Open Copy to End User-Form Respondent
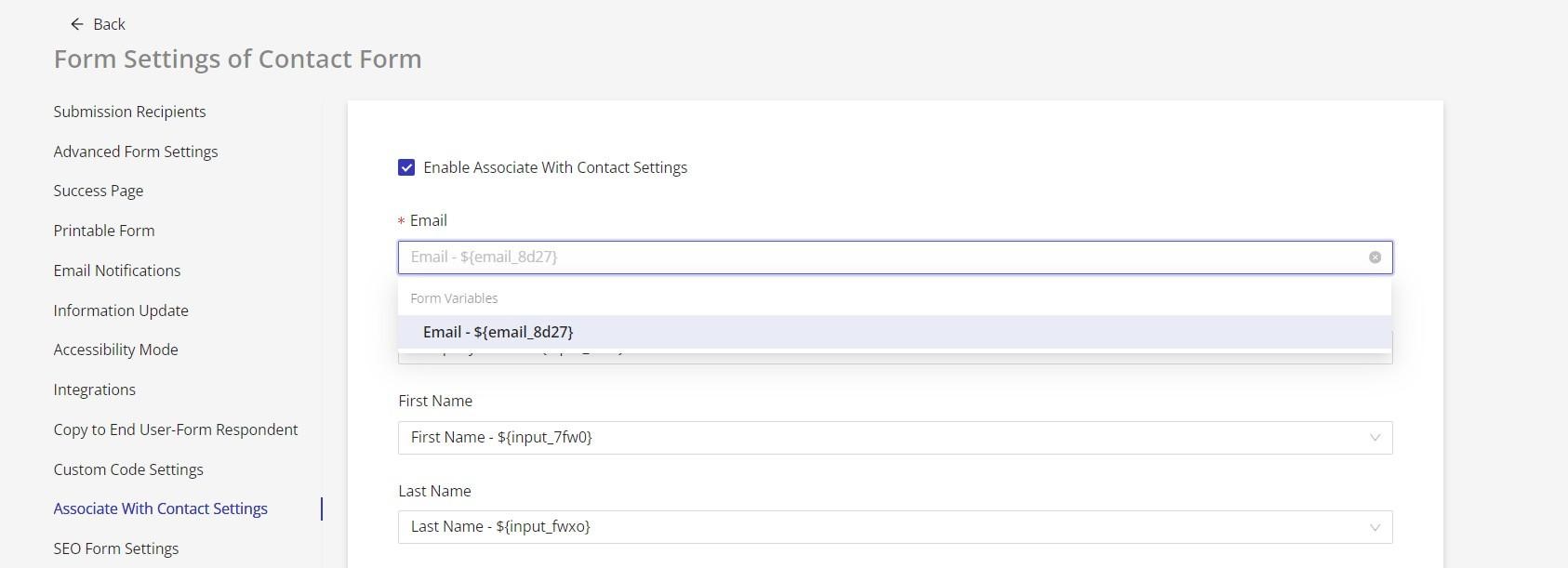The width and height of the screenshot is (1568, 568). click(176, 429)
